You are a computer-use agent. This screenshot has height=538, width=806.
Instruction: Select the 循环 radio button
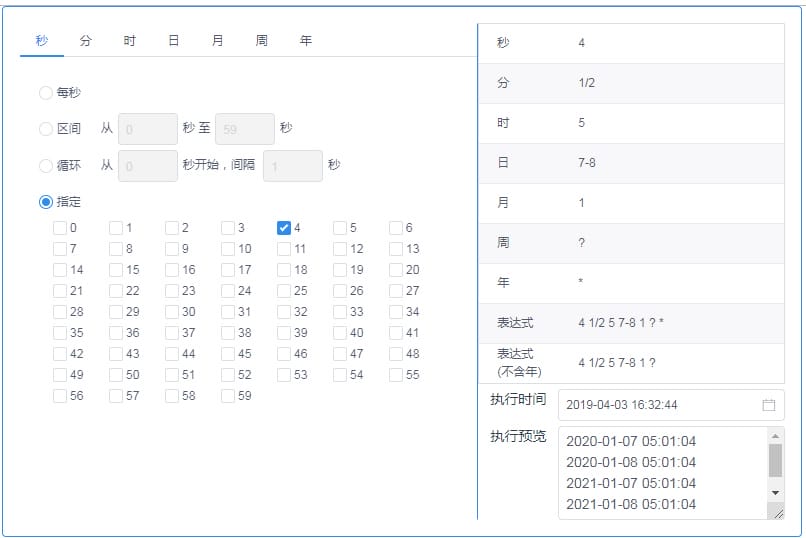(x=46, y=166)
